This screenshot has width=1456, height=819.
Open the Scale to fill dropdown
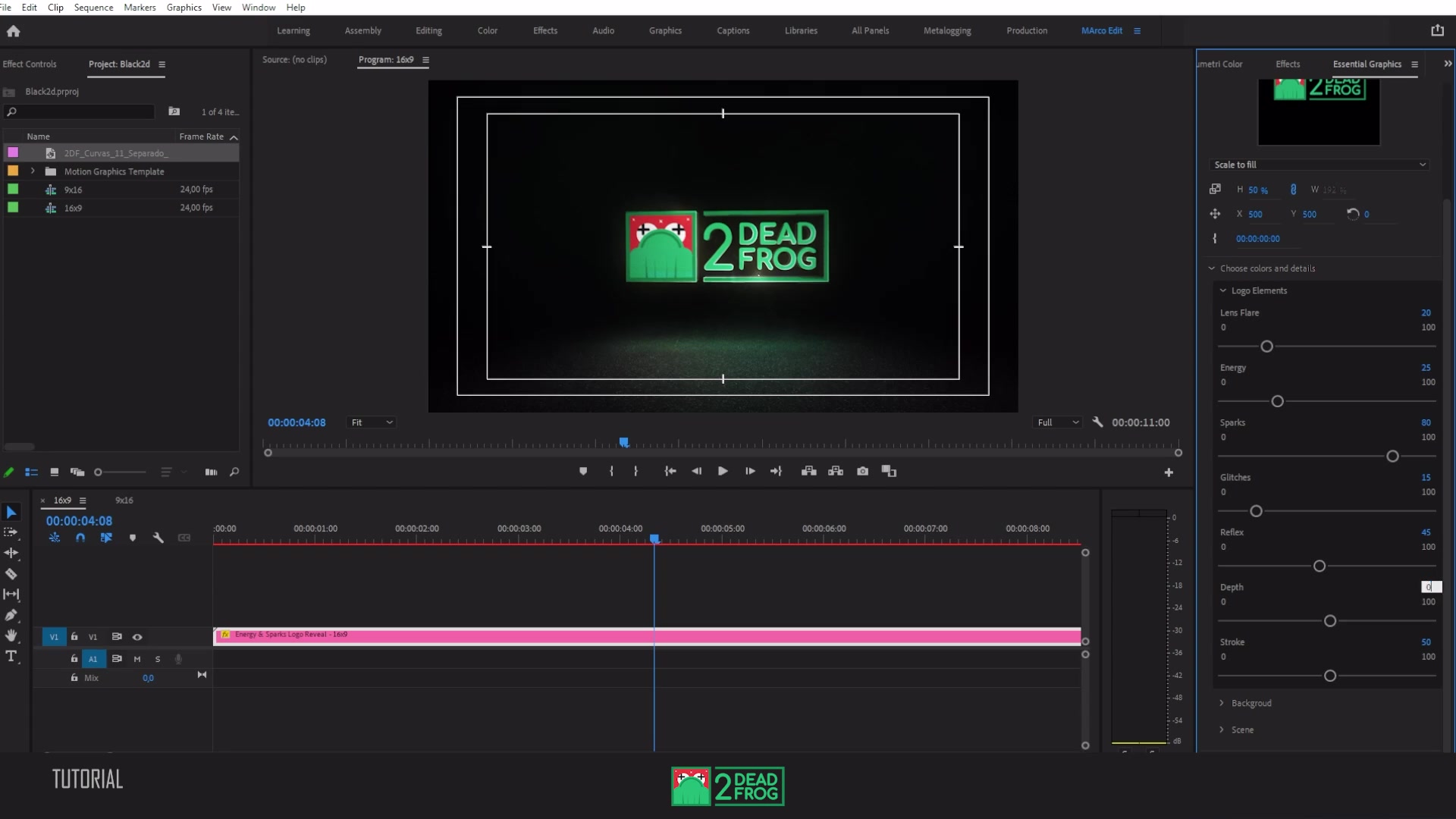1319,165
